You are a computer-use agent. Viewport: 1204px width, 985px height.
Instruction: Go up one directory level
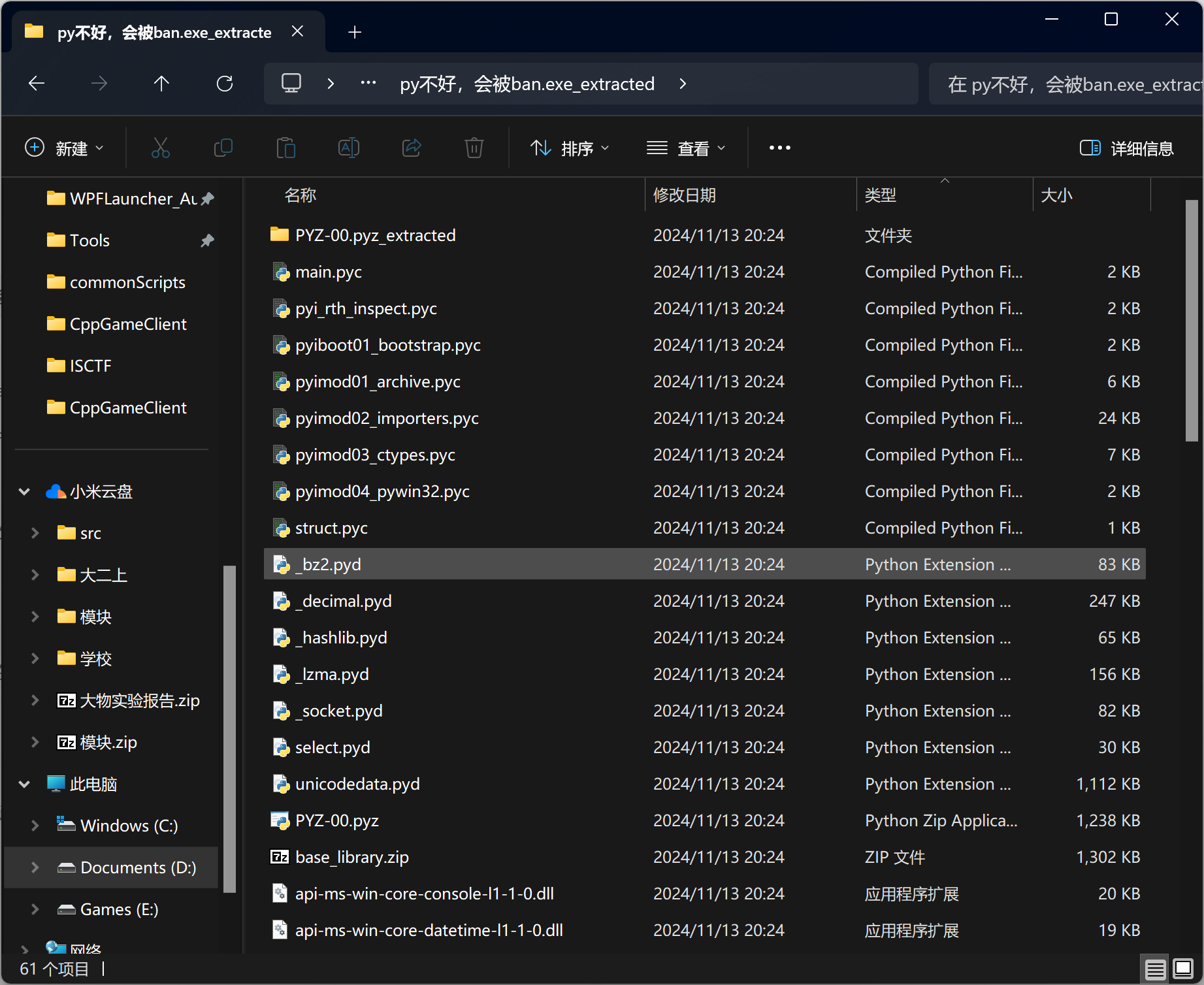click(161, 84)
